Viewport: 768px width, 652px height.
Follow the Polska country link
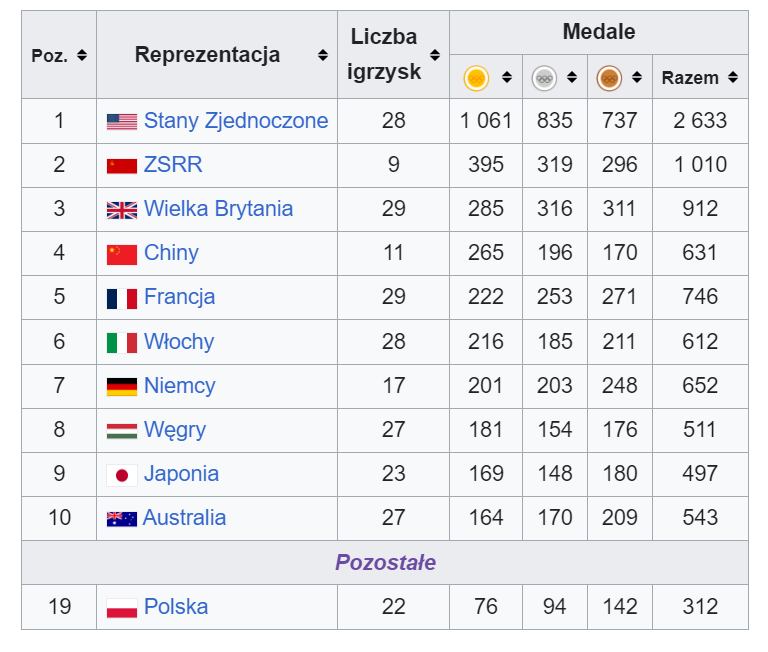click(176, 606)
